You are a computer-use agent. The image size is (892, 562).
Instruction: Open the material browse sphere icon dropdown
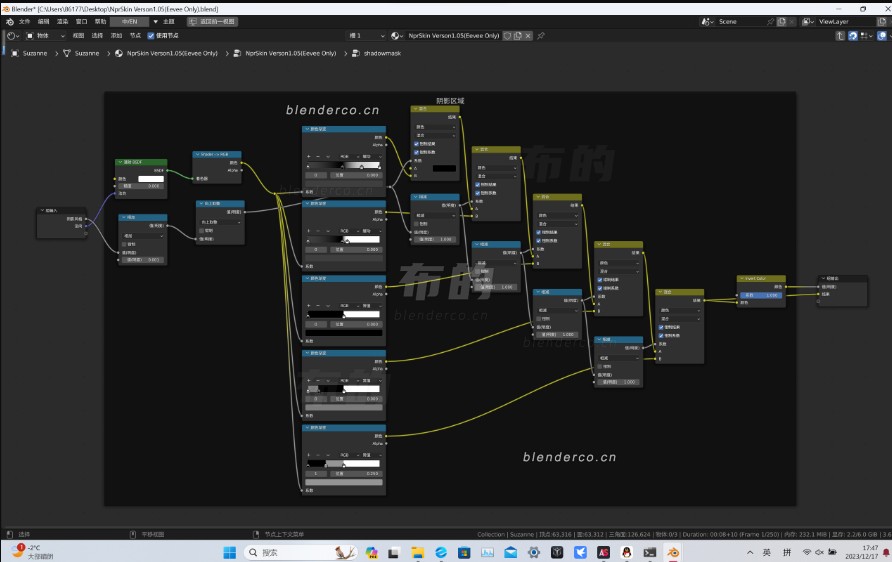click(x=397, y=36)
